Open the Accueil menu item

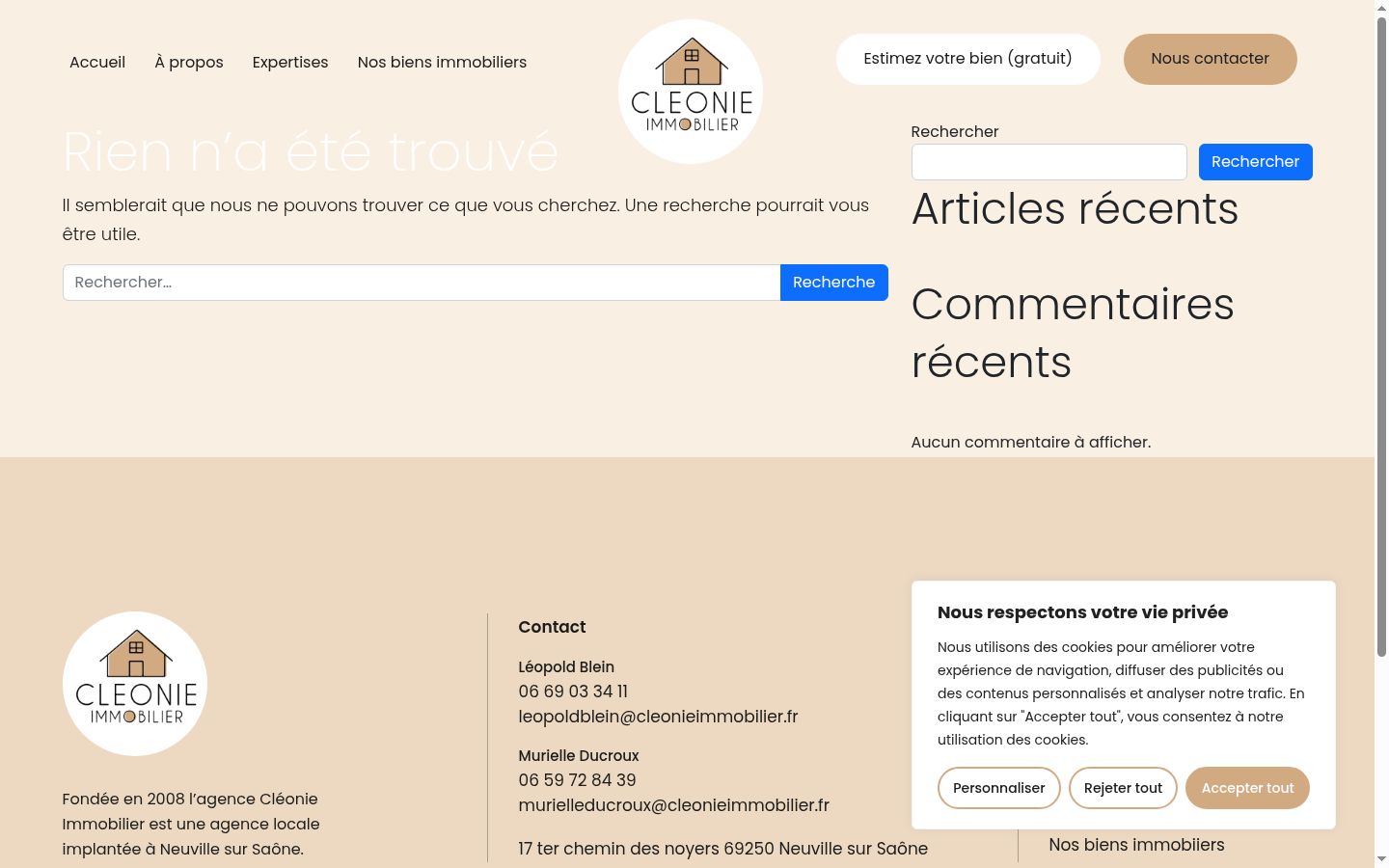point(97,62)
